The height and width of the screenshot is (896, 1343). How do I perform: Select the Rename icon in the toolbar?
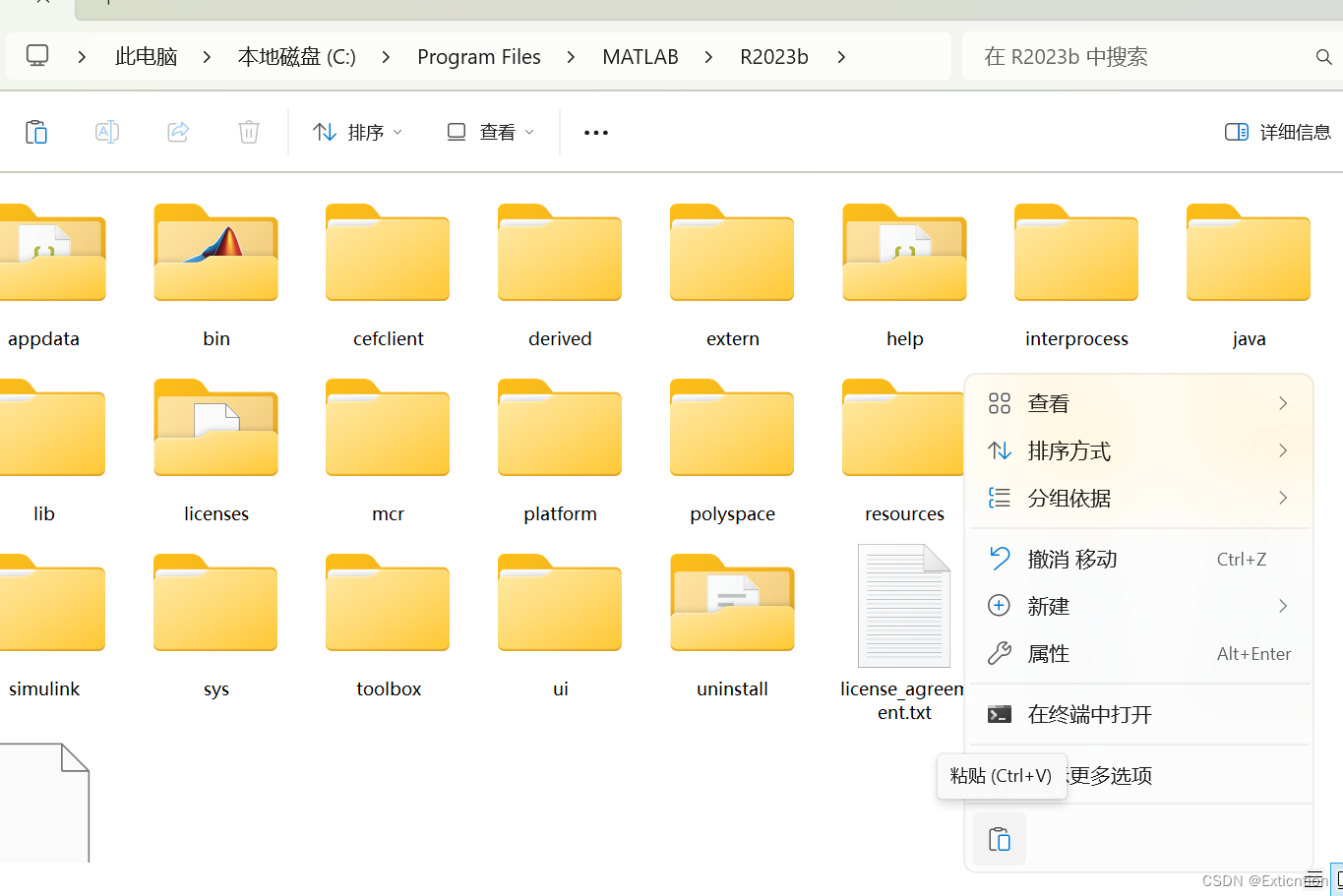pos(107,132)
